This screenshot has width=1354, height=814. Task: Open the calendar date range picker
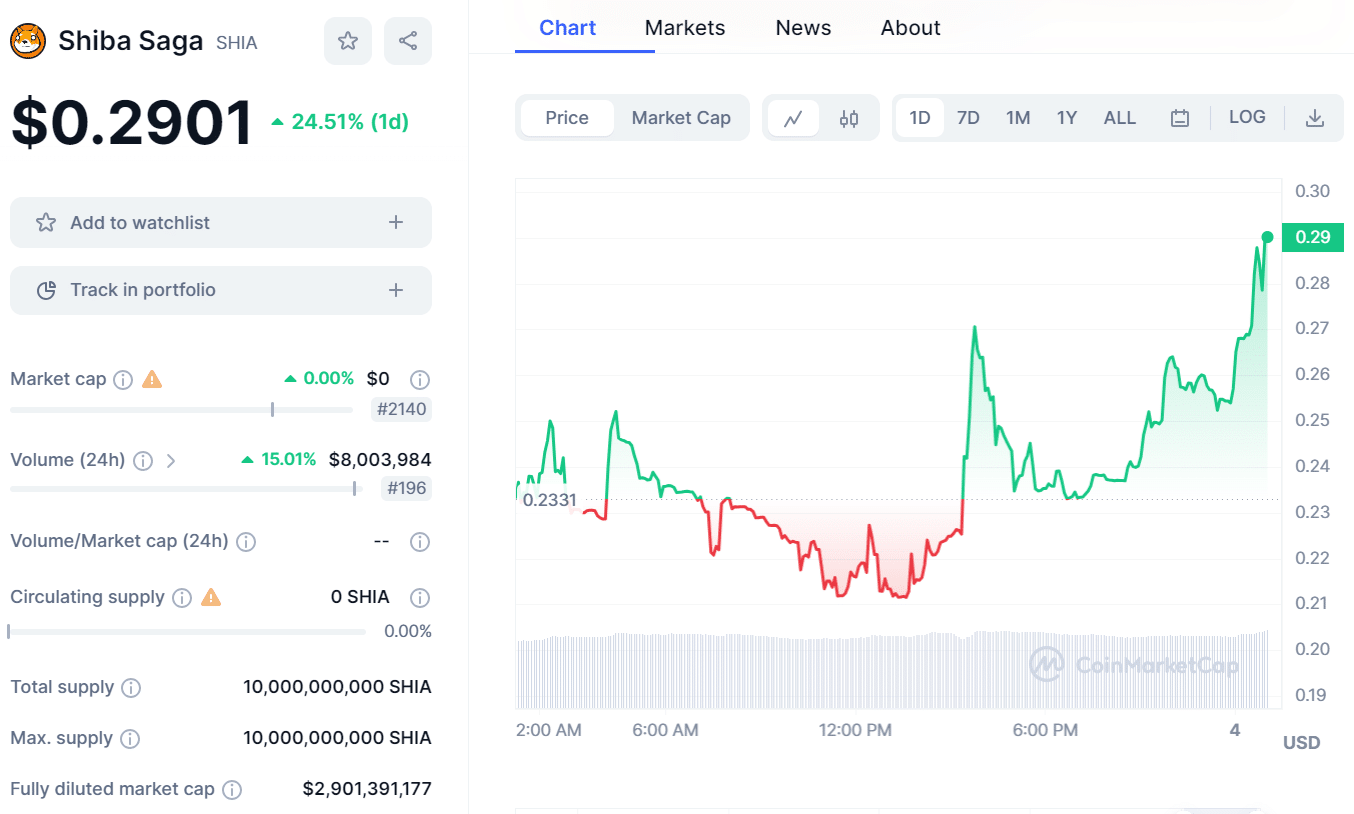(x=1180, y=118)
